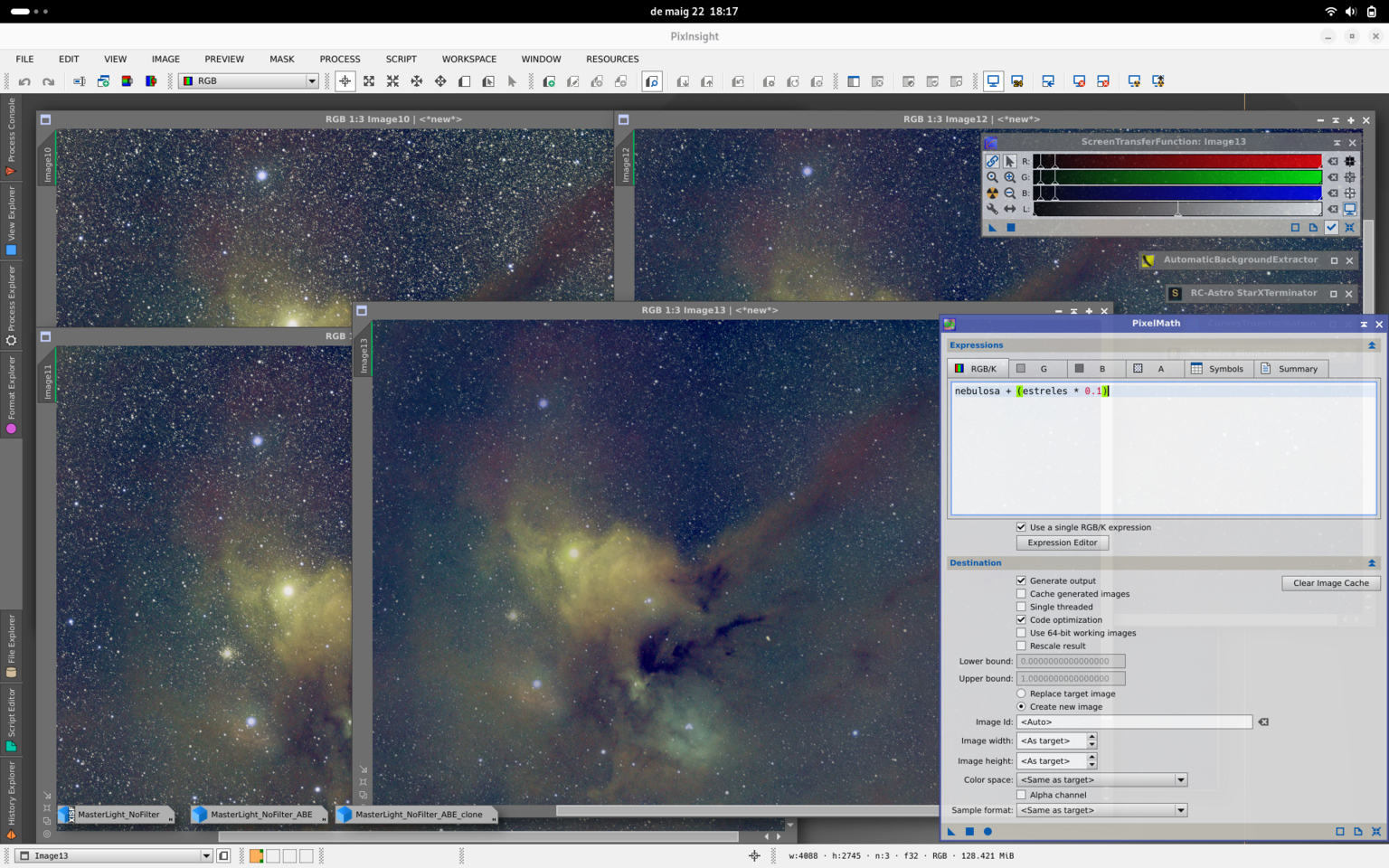Open the View Explorer side tab
1389x868 pixels.
point(11,222)
